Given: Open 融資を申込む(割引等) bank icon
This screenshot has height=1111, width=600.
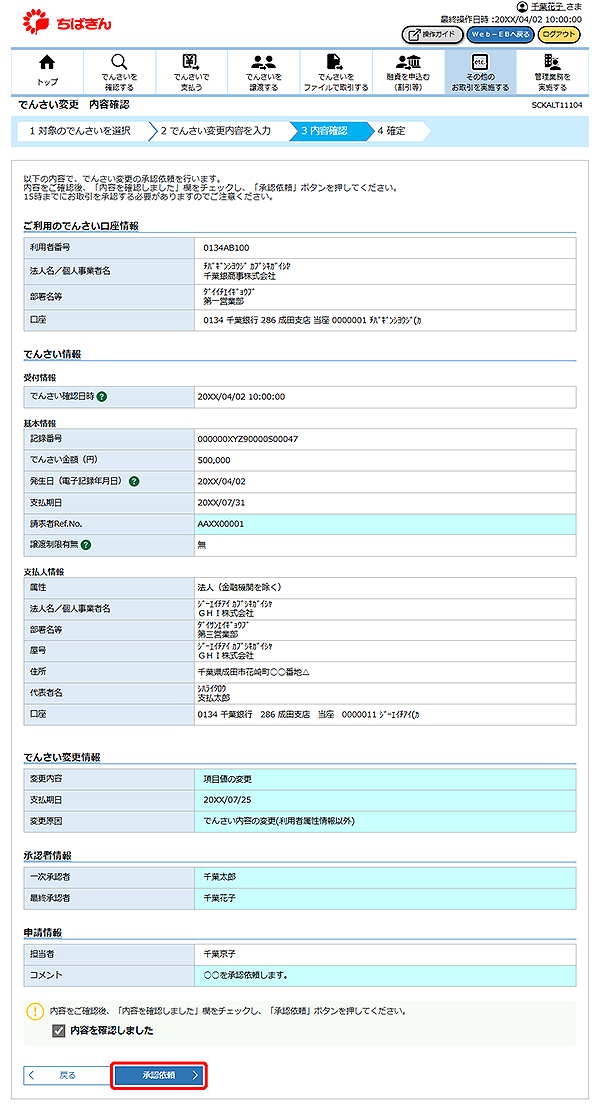Looking at the screenshot, I should pos(407,70).
